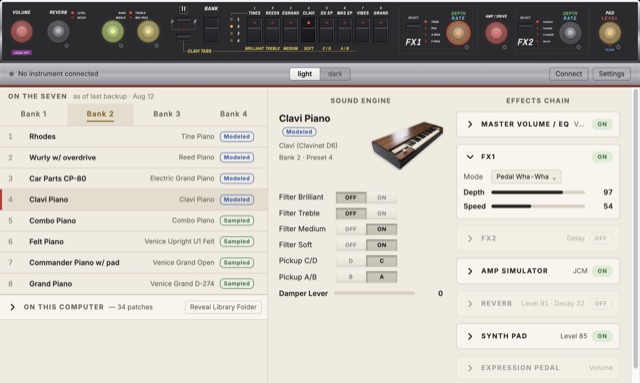This screenshot has height=383, width=640.
Task: Open the Bank 3 tab
Action: [x=167, y=114]
